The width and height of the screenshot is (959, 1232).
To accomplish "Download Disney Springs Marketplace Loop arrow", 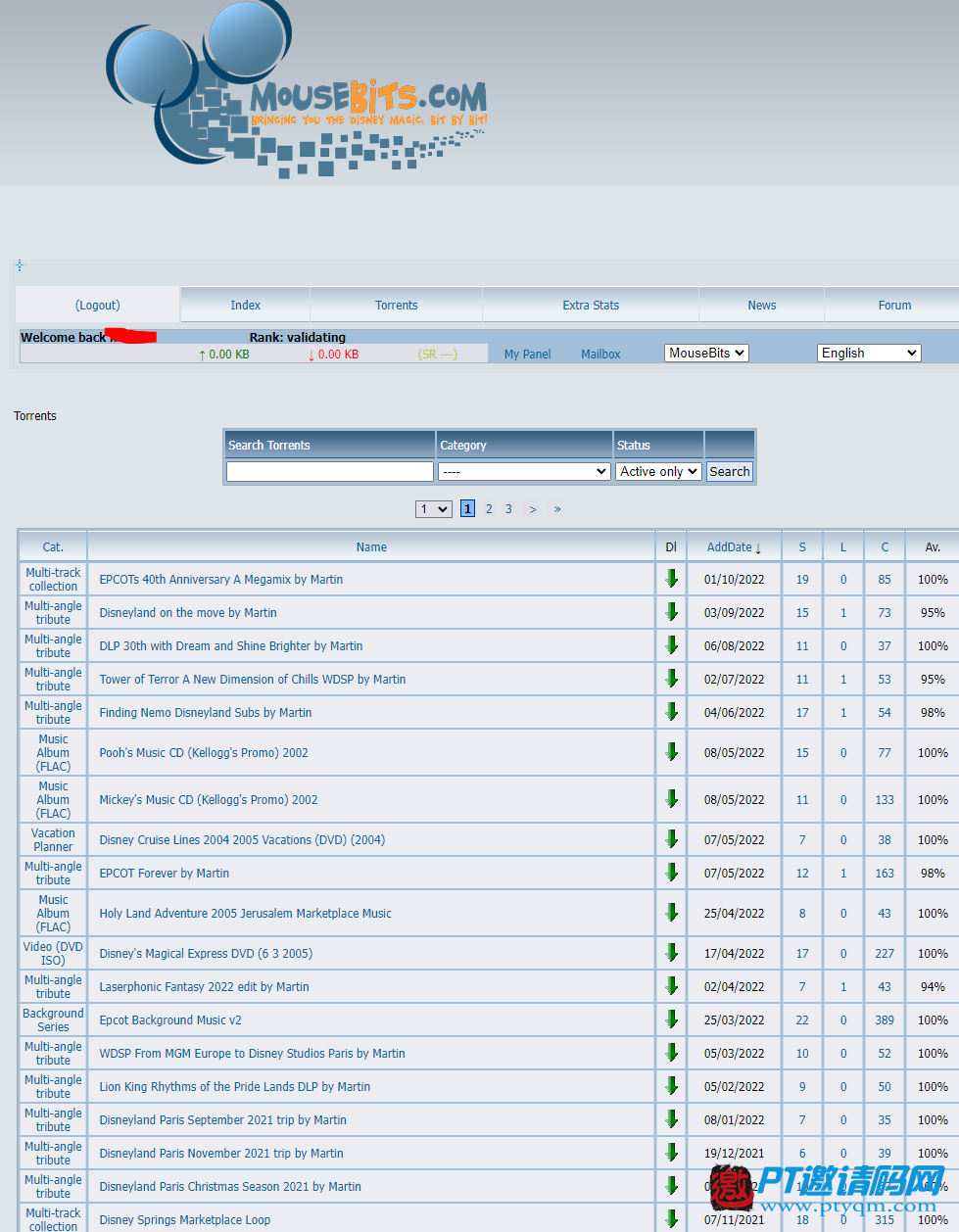I will click(x=671, y=1219).
